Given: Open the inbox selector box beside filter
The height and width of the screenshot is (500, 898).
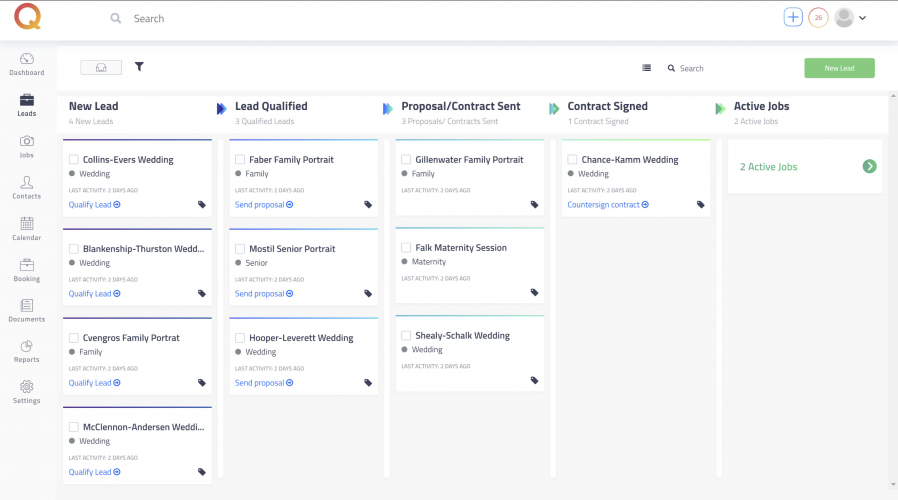Looking at the screenshot, I should [x=101, y=67].
